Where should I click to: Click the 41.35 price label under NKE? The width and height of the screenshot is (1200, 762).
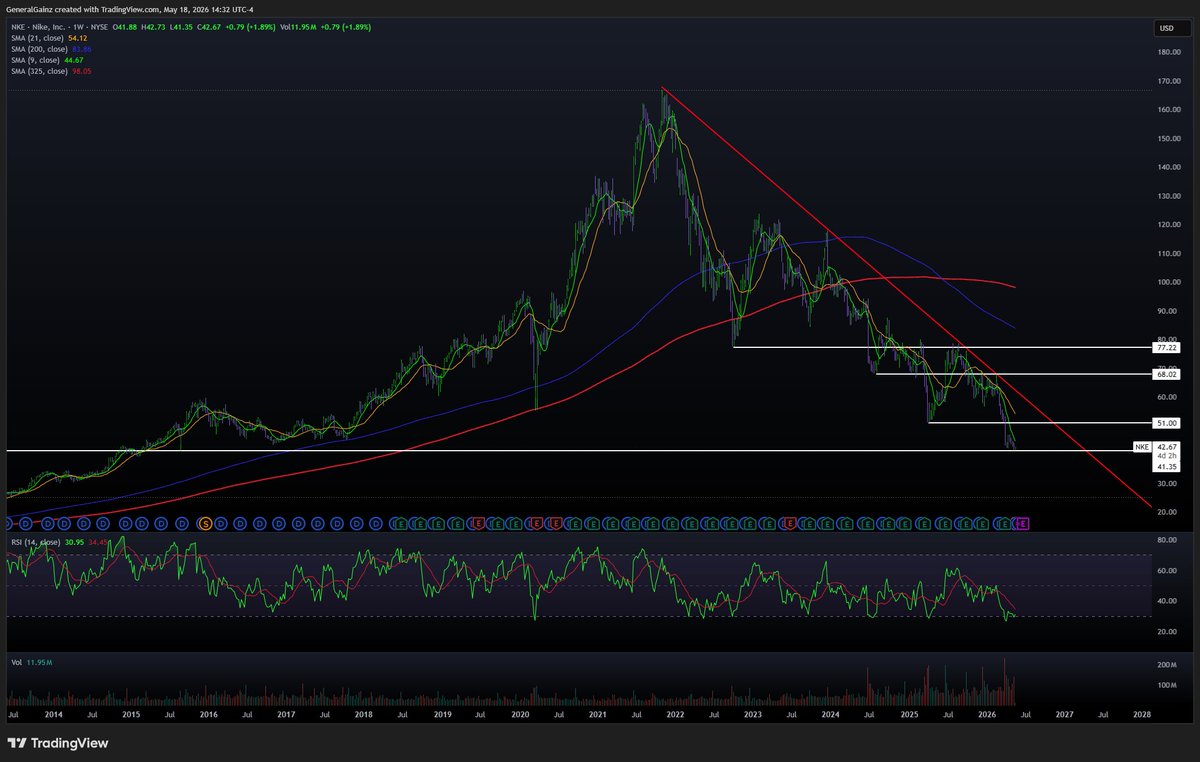1164,466
